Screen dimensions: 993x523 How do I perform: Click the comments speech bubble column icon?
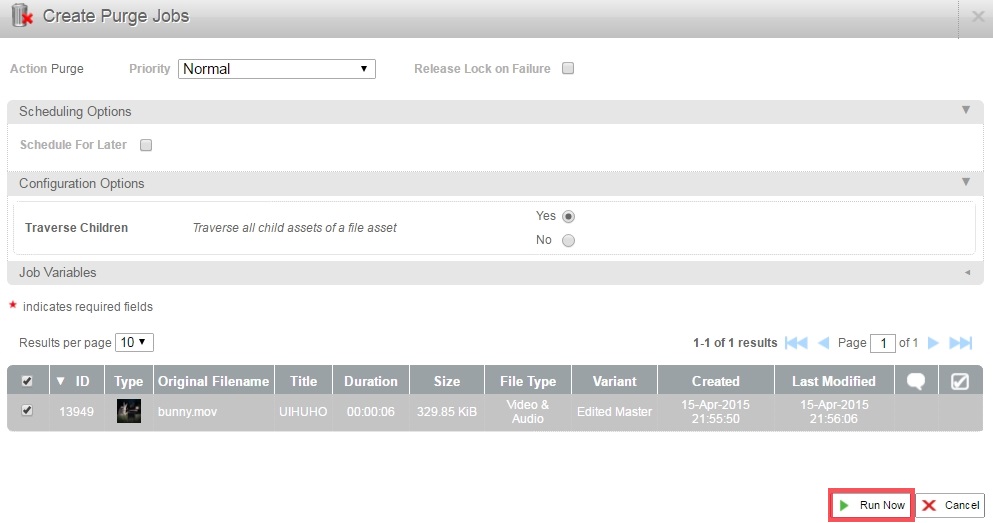(915, 381)
